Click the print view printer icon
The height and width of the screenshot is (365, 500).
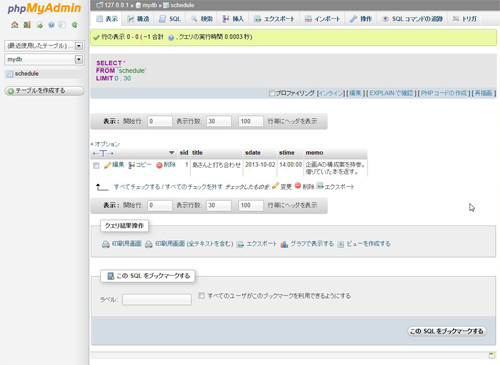point(106,244)
